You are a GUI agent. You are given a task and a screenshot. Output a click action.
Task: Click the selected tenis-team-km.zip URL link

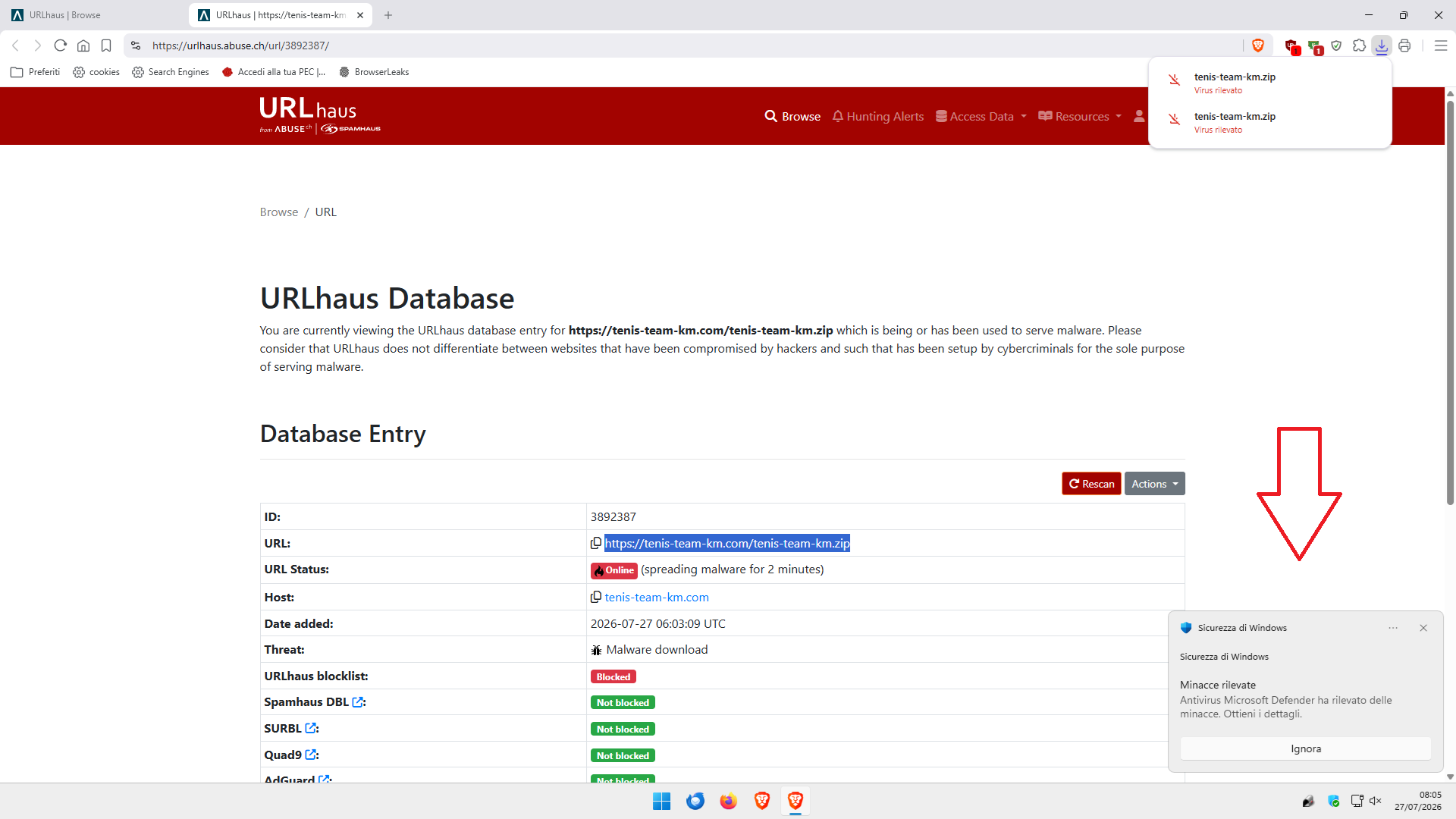point(727,543)
